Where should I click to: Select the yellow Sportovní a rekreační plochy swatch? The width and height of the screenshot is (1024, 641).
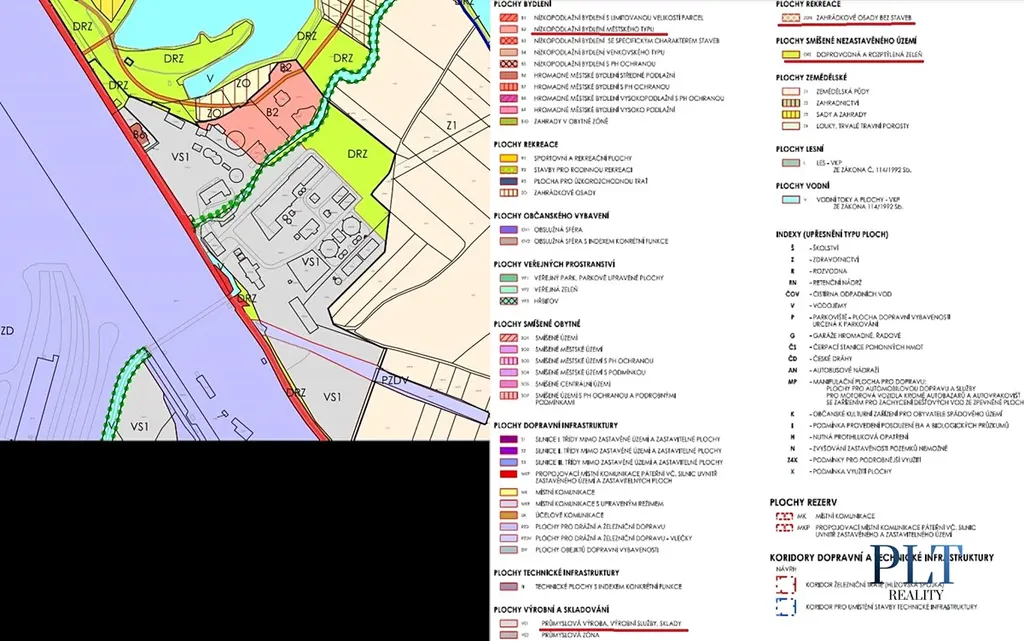pyautogui.click(x=507, y=158)
